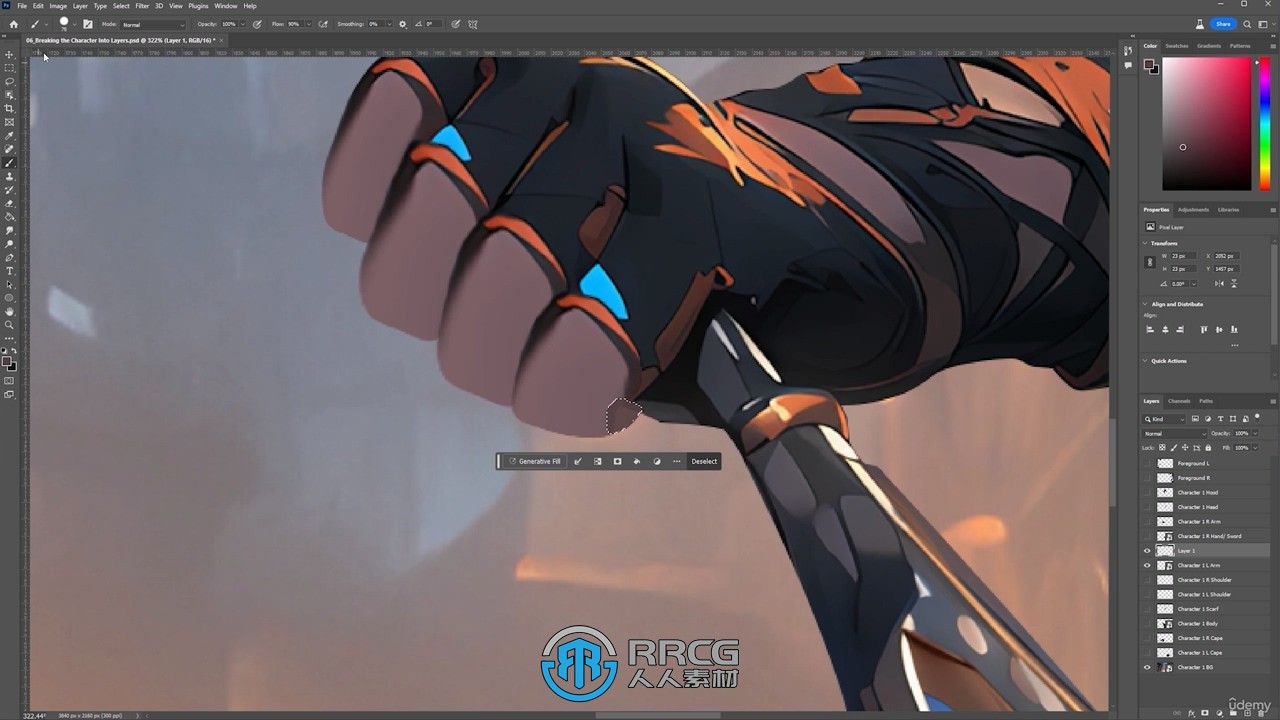Open the Filter menu
The height and width of the screenshot is (720, 1280).
click(x=142, y=6)
